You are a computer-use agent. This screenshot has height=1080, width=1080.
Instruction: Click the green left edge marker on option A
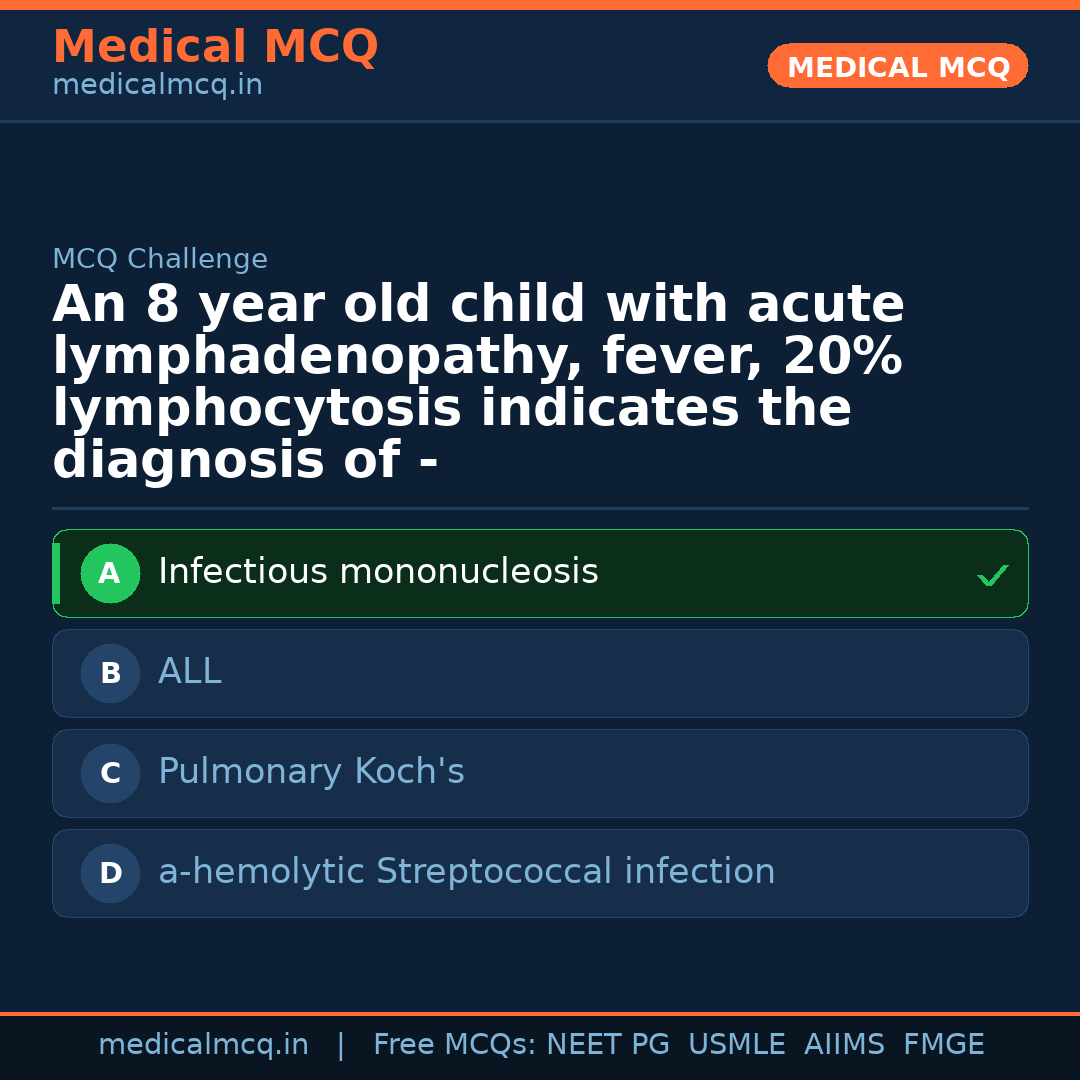[55, 573]
